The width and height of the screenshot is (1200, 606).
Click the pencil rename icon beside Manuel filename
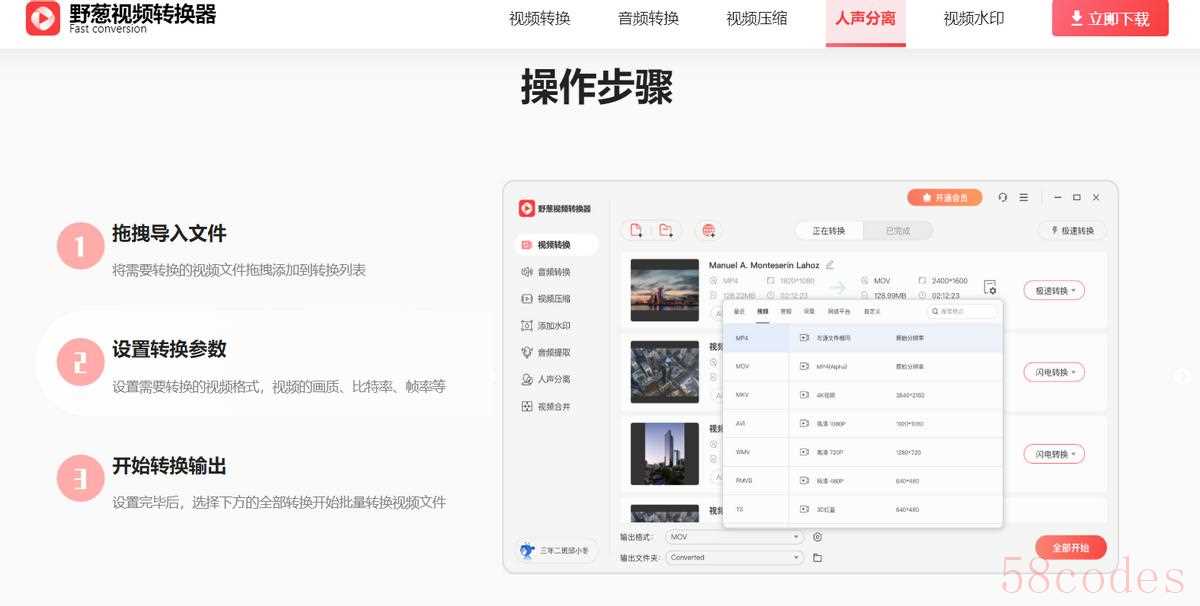[x=830, y=265]
